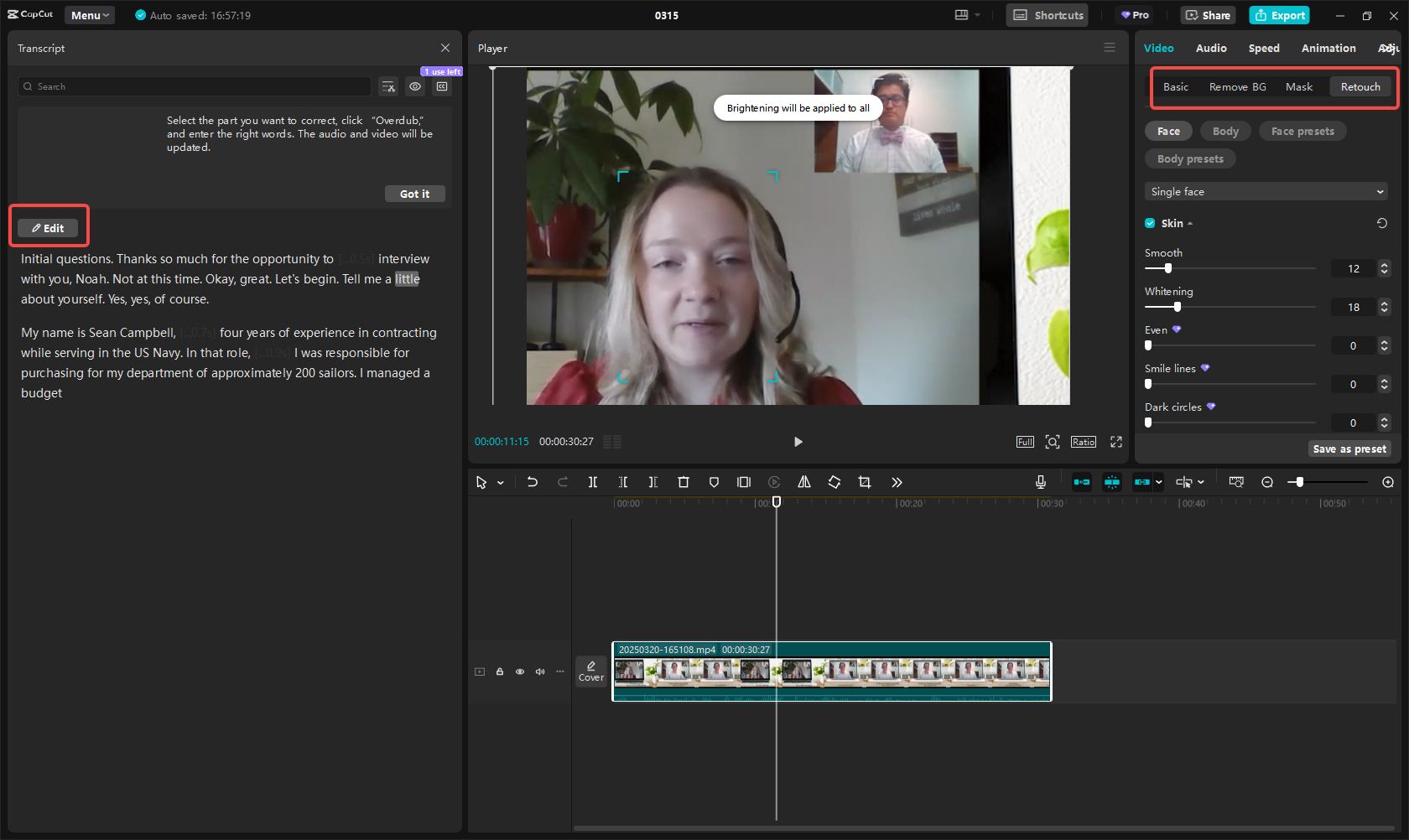Save current retouch settings as preset
This screenshot has height=840, width=1409.
click(1349, 449)
